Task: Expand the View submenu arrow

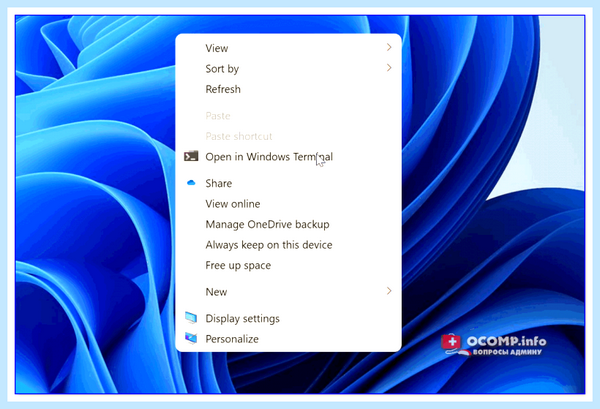Action: [389, 47]
